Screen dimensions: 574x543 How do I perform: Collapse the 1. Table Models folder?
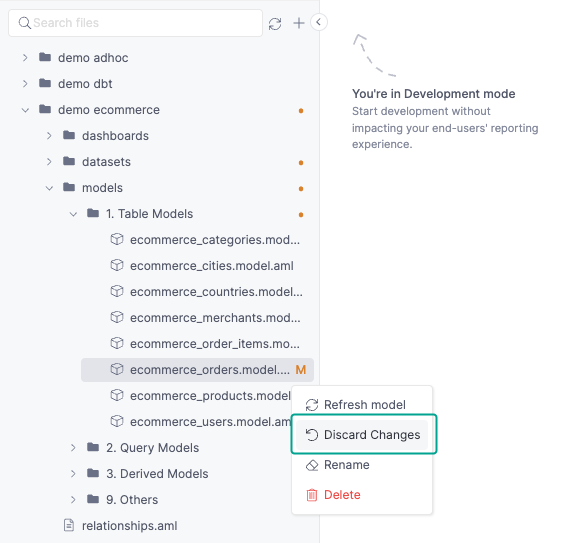click(x=73, y=214)
